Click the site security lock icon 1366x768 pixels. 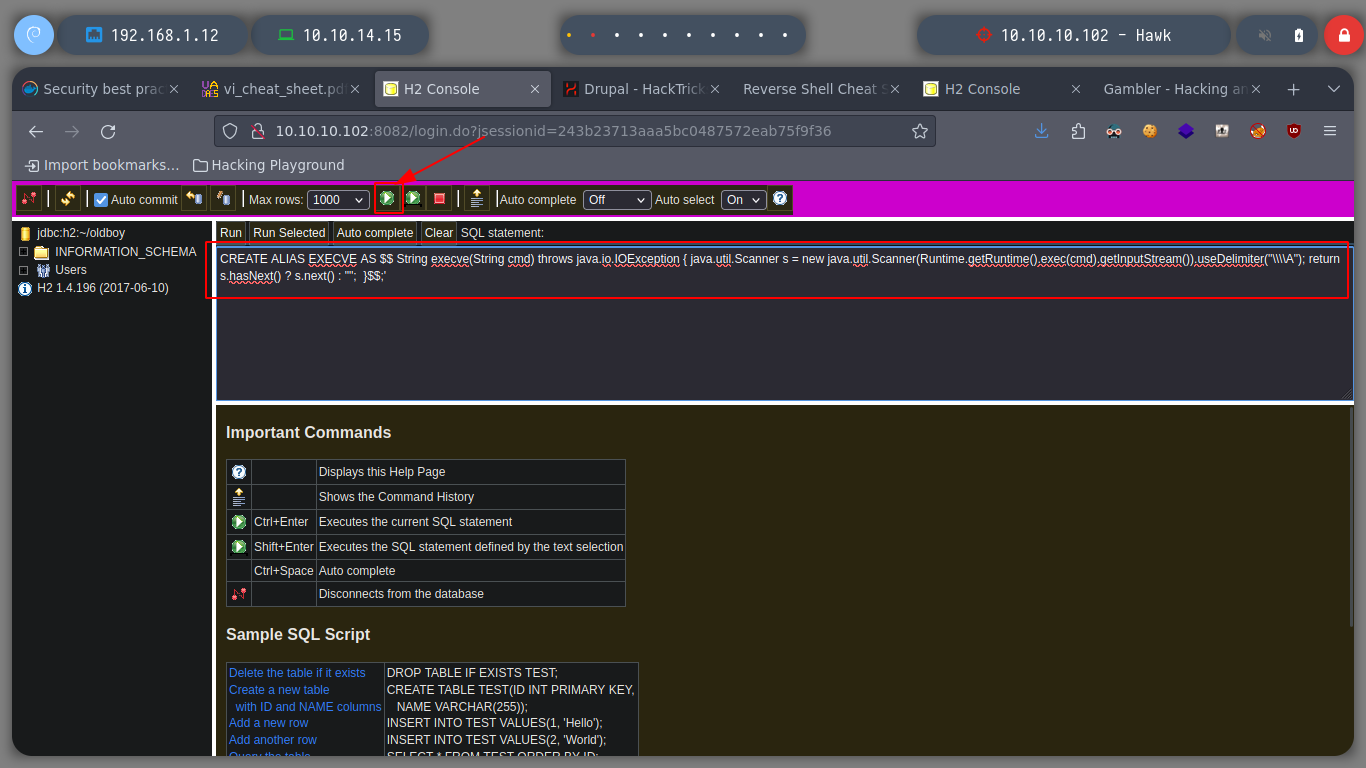(256, 131)
